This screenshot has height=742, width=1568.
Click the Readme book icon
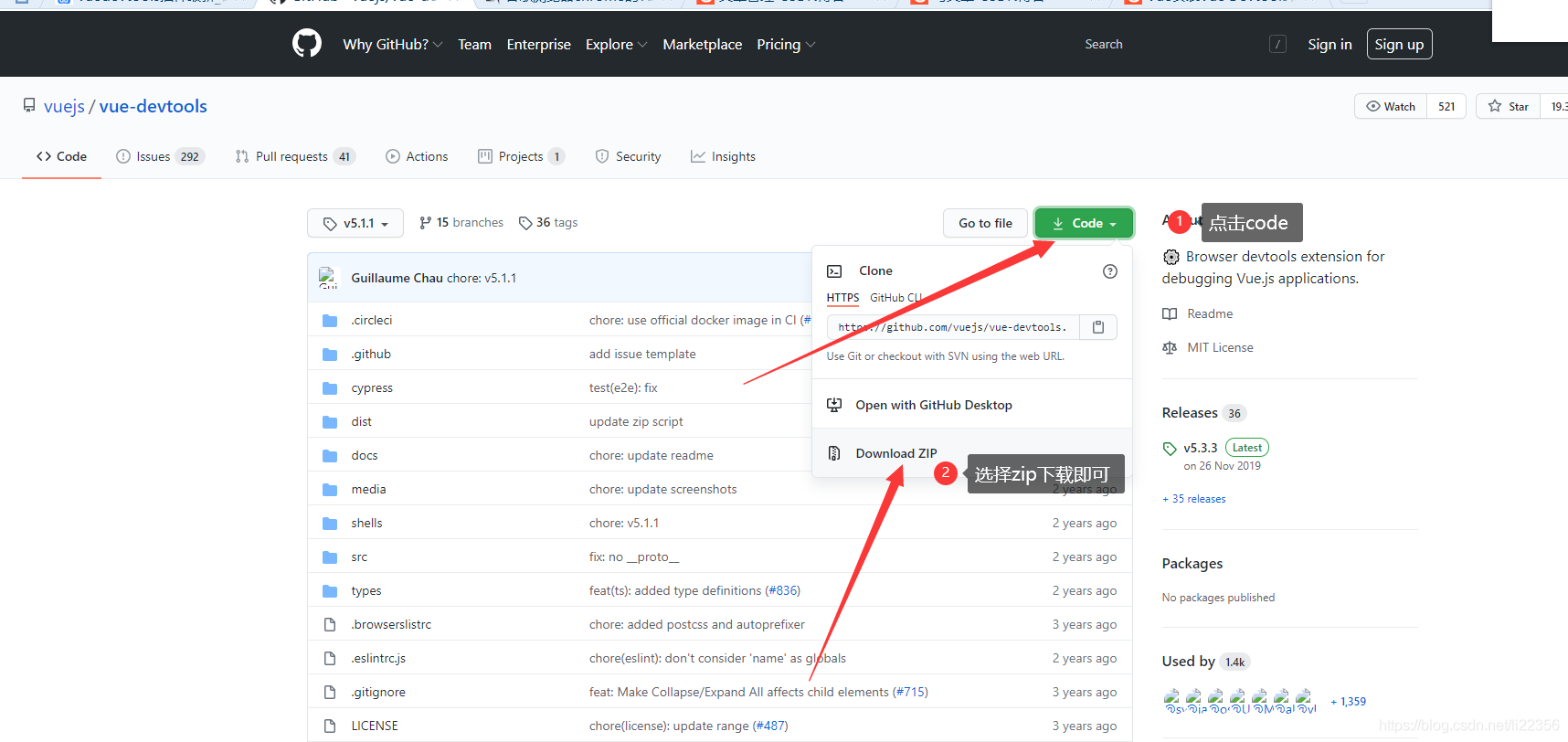pyautogui.click(x=1170, y=314)
